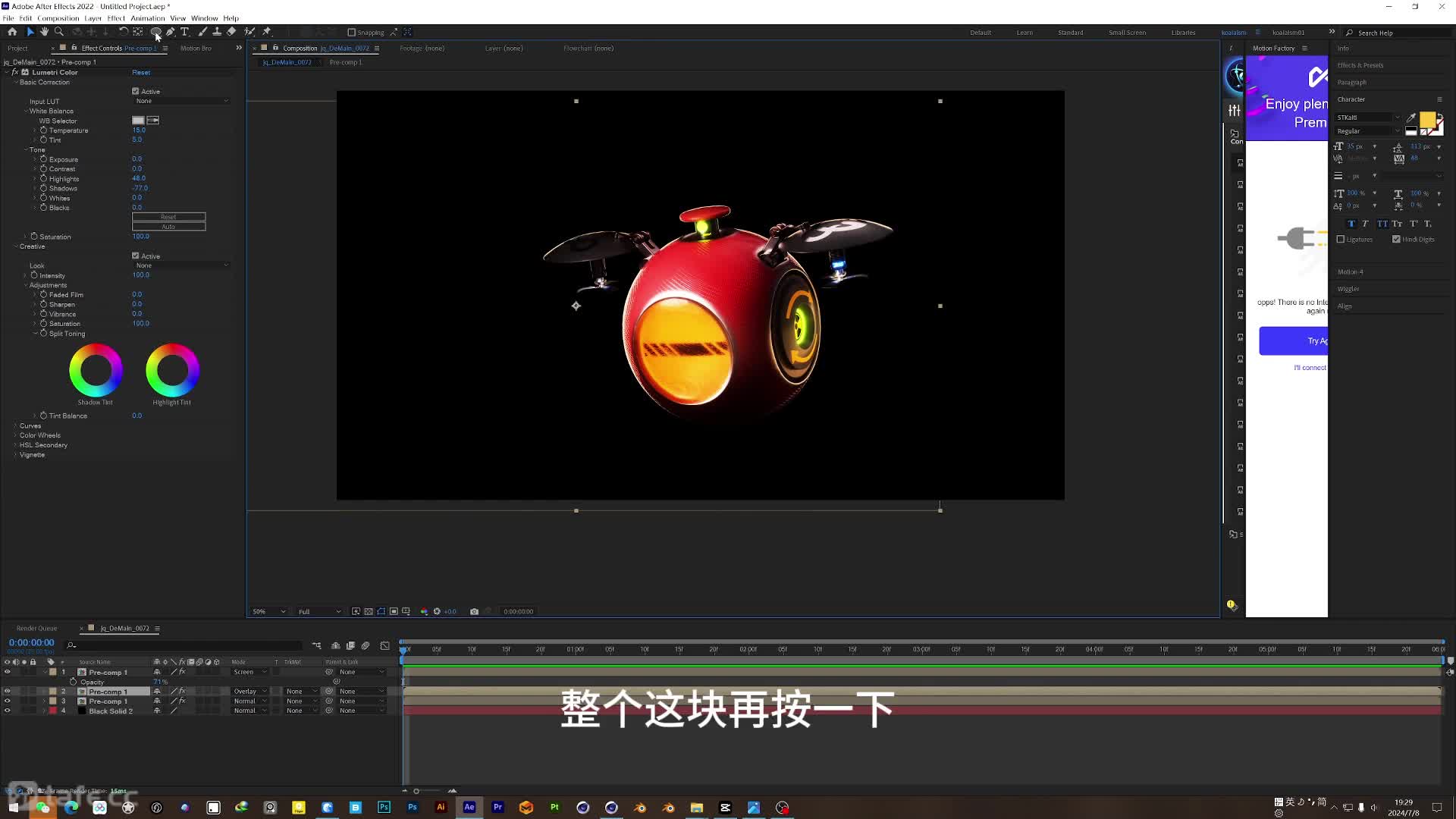1456x819 pixels.
Task: Hide Black Solid 2 layer eye
Action: point(8,711)
